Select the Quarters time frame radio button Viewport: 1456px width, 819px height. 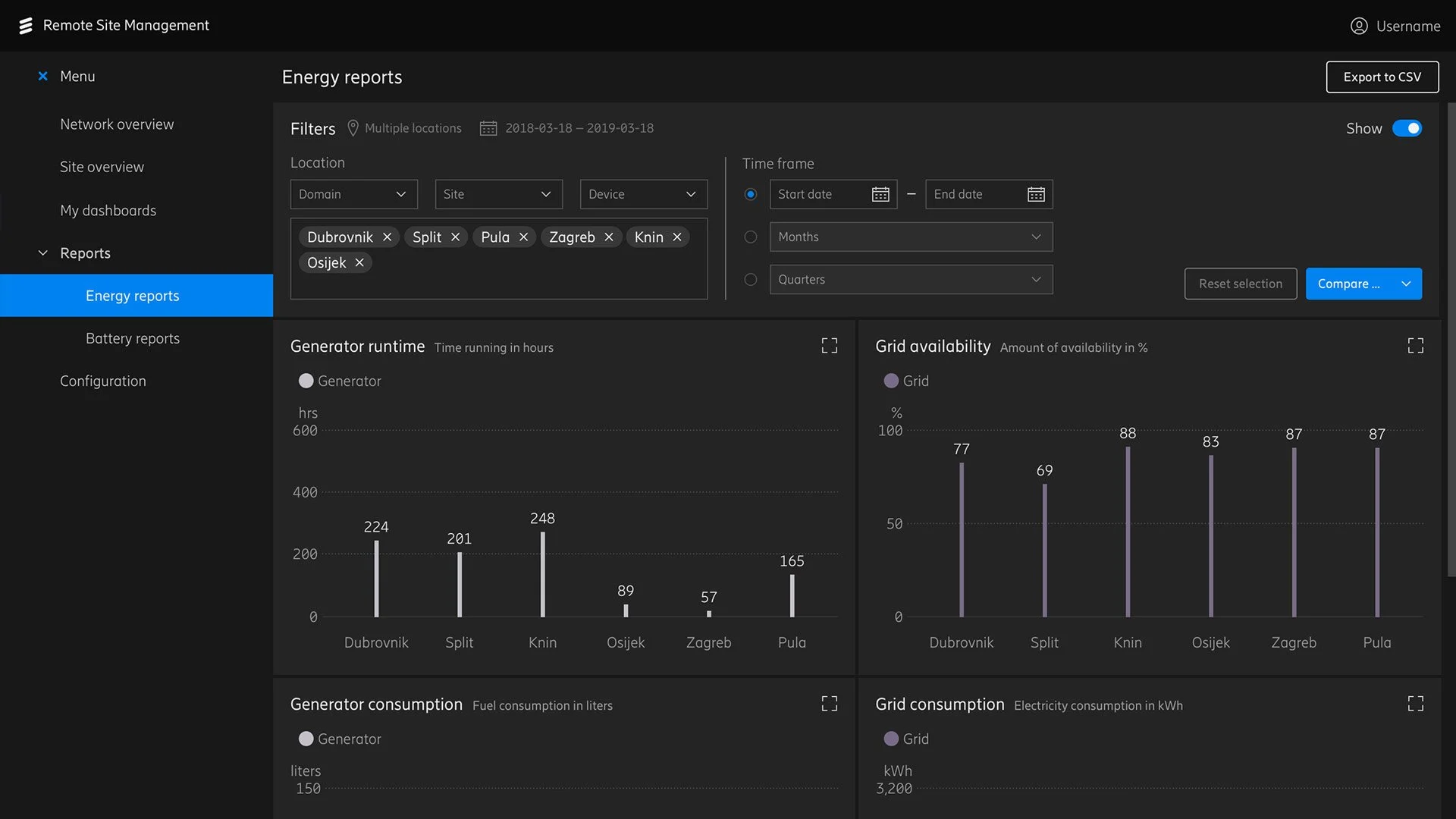751,280
